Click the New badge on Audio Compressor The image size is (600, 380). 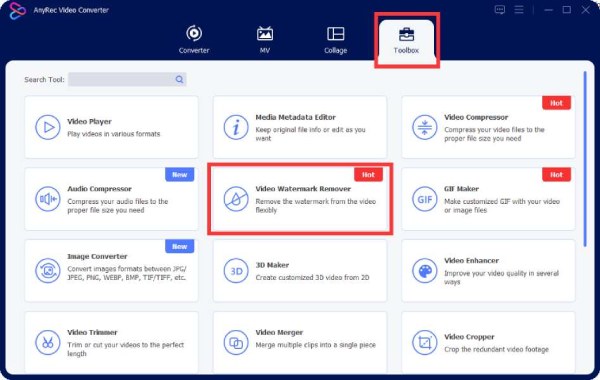click(x=179, y=175)
